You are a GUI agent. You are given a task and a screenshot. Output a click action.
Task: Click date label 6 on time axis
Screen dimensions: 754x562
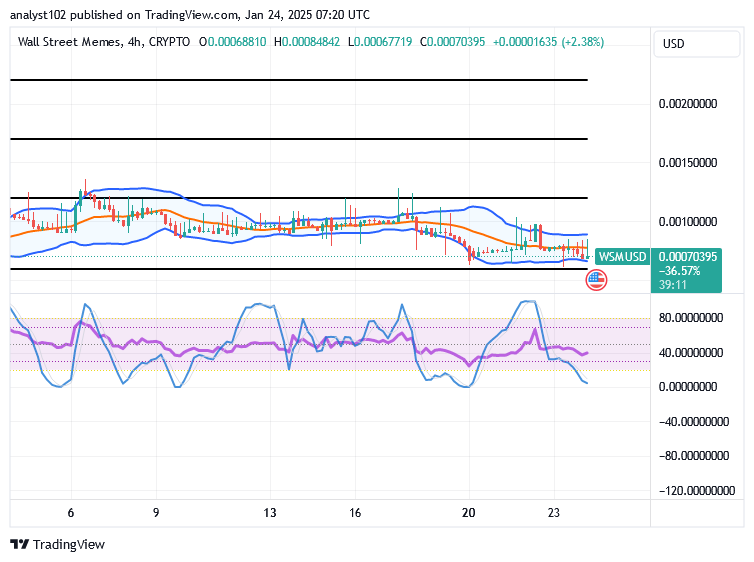click(71, 513)
